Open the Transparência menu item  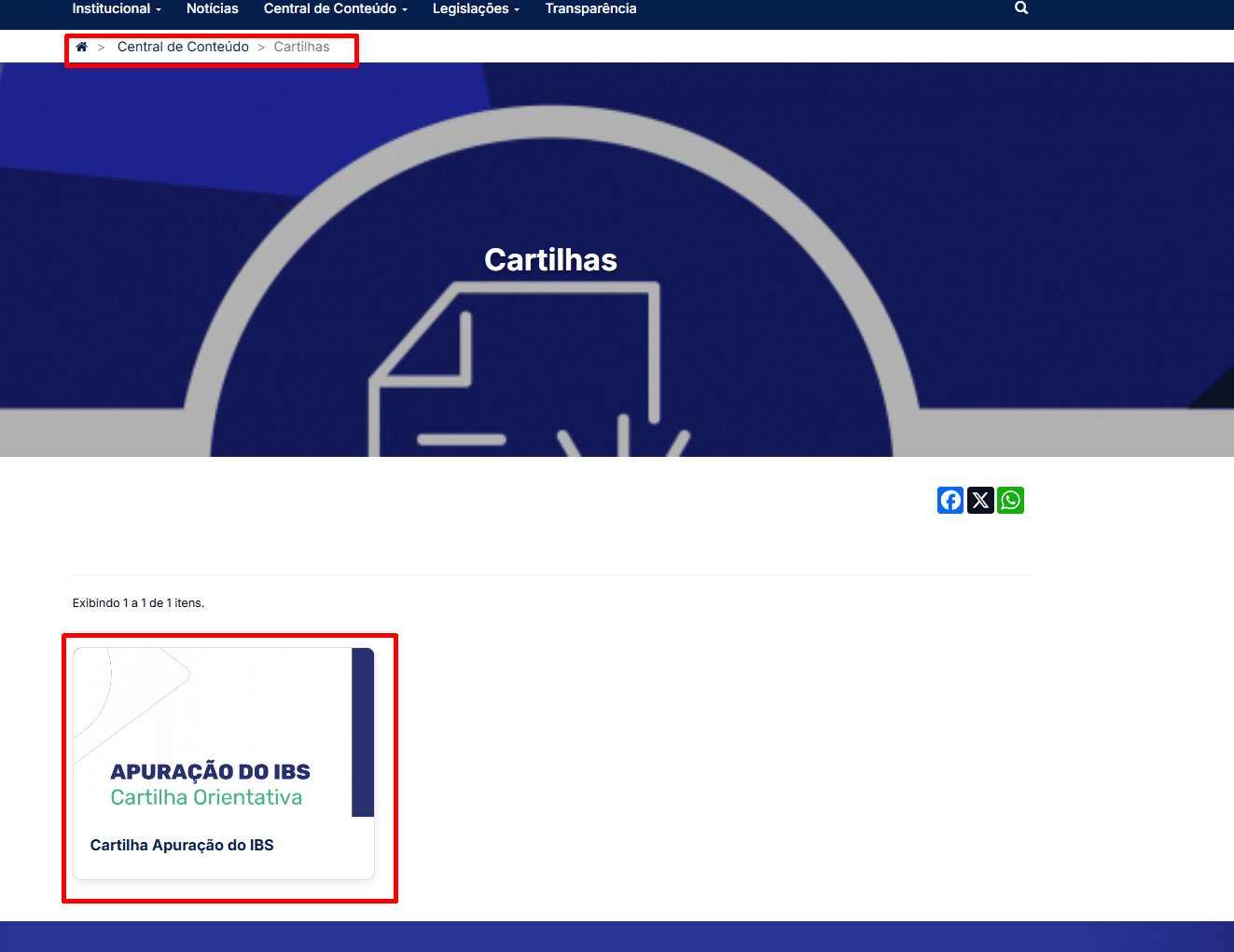(x=590, y=7)
